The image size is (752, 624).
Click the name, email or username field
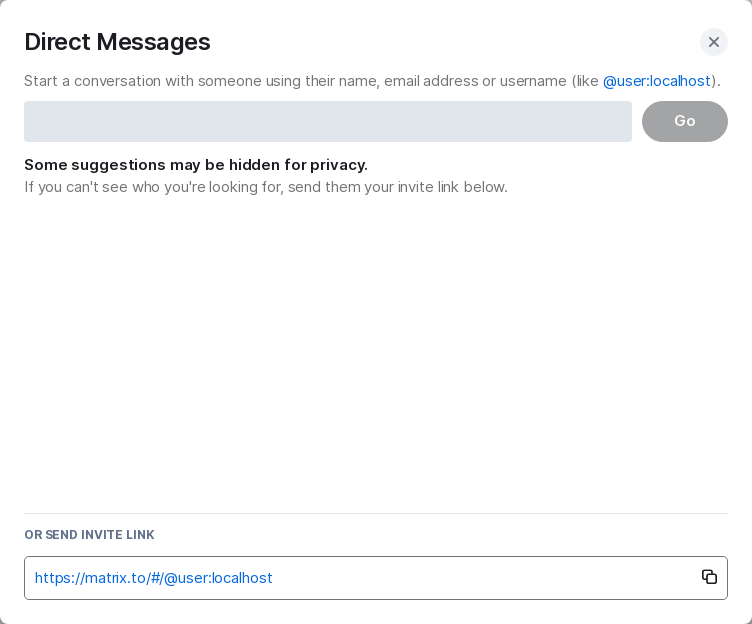click(x=328, y=121)
